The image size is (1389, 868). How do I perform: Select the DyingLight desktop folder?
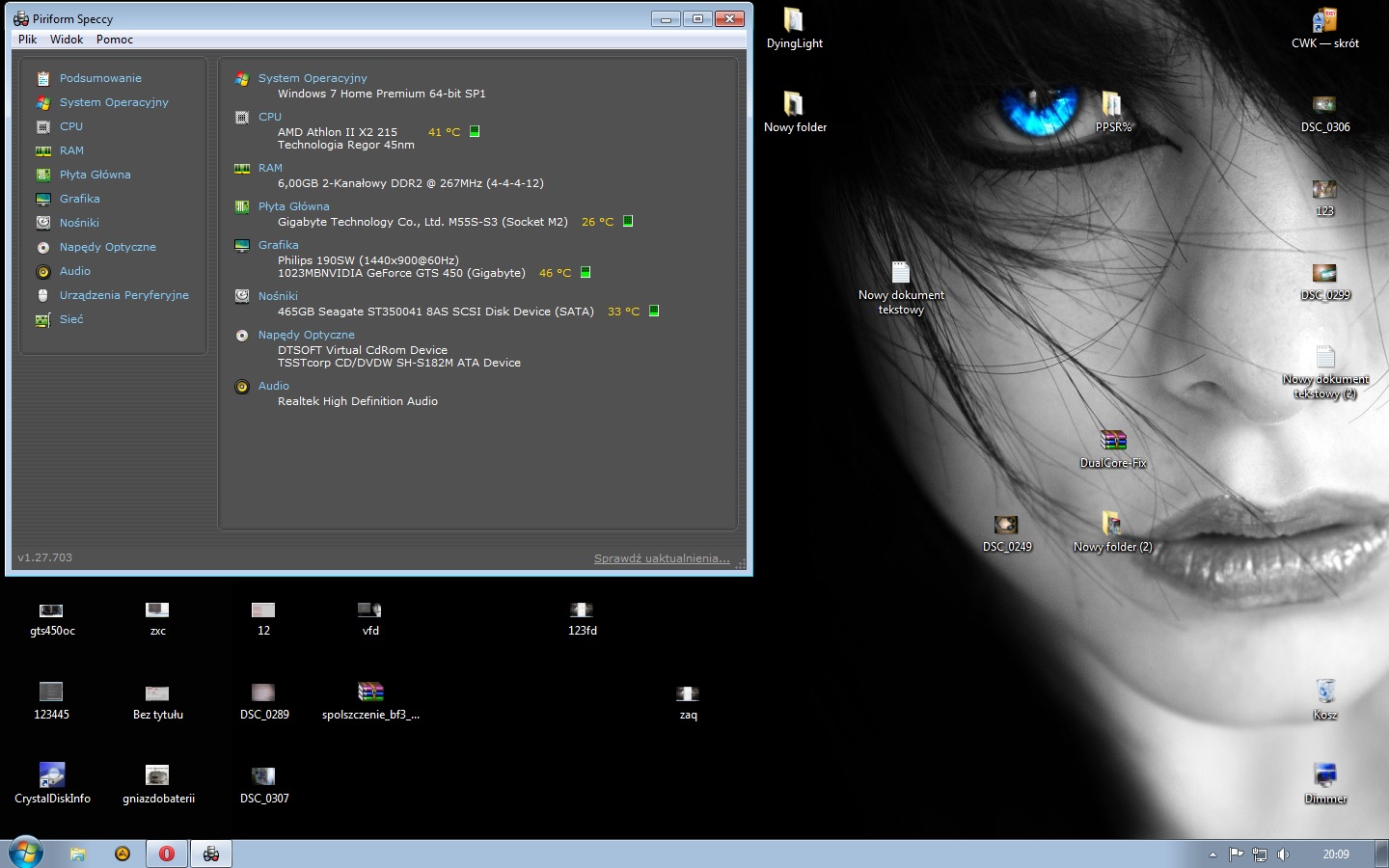pos(795,29)
